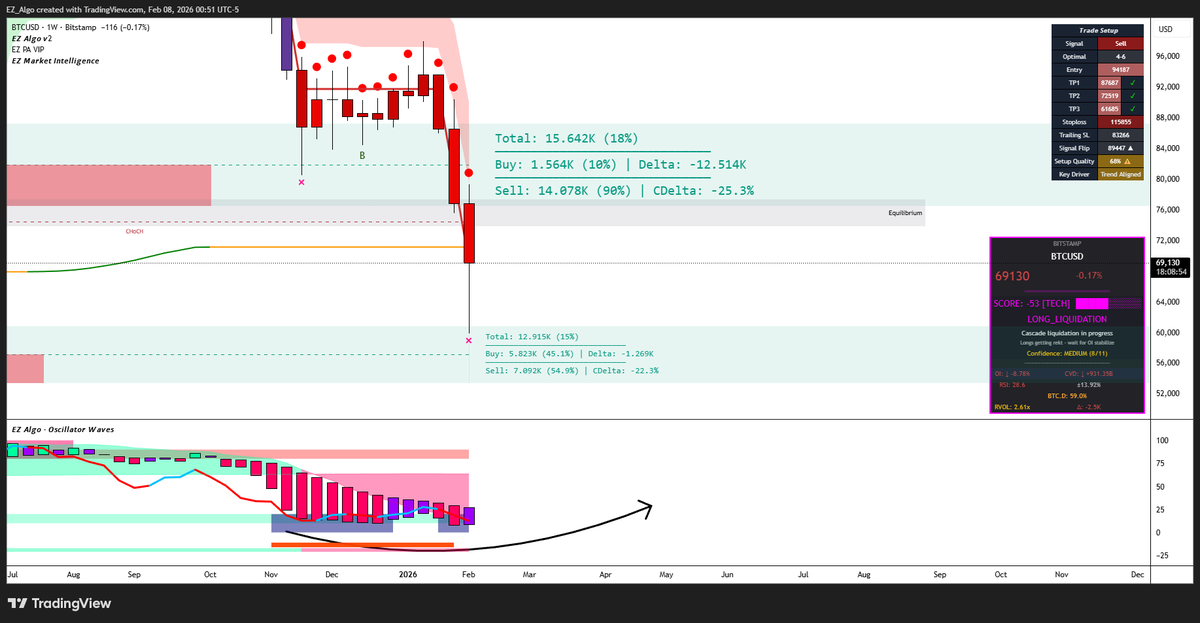This screenshot has height=623, width=1200.
Task: Click the Trend Aligned key driver cell
Action: (x=1120, y=174)
